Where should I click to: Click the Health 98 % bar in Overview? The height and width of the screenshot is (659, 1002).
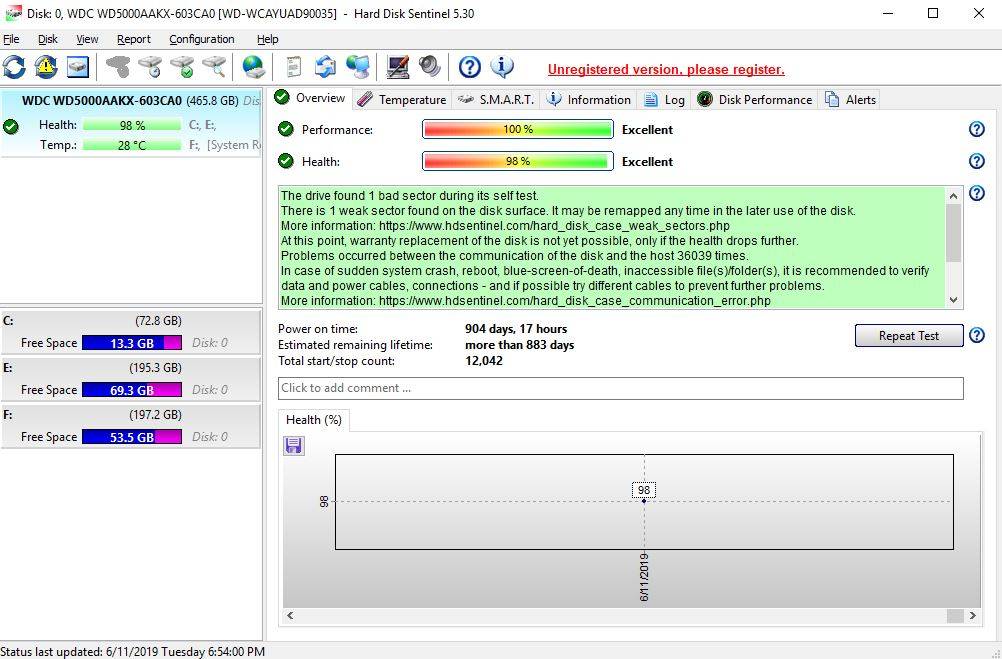coord(518,161)
